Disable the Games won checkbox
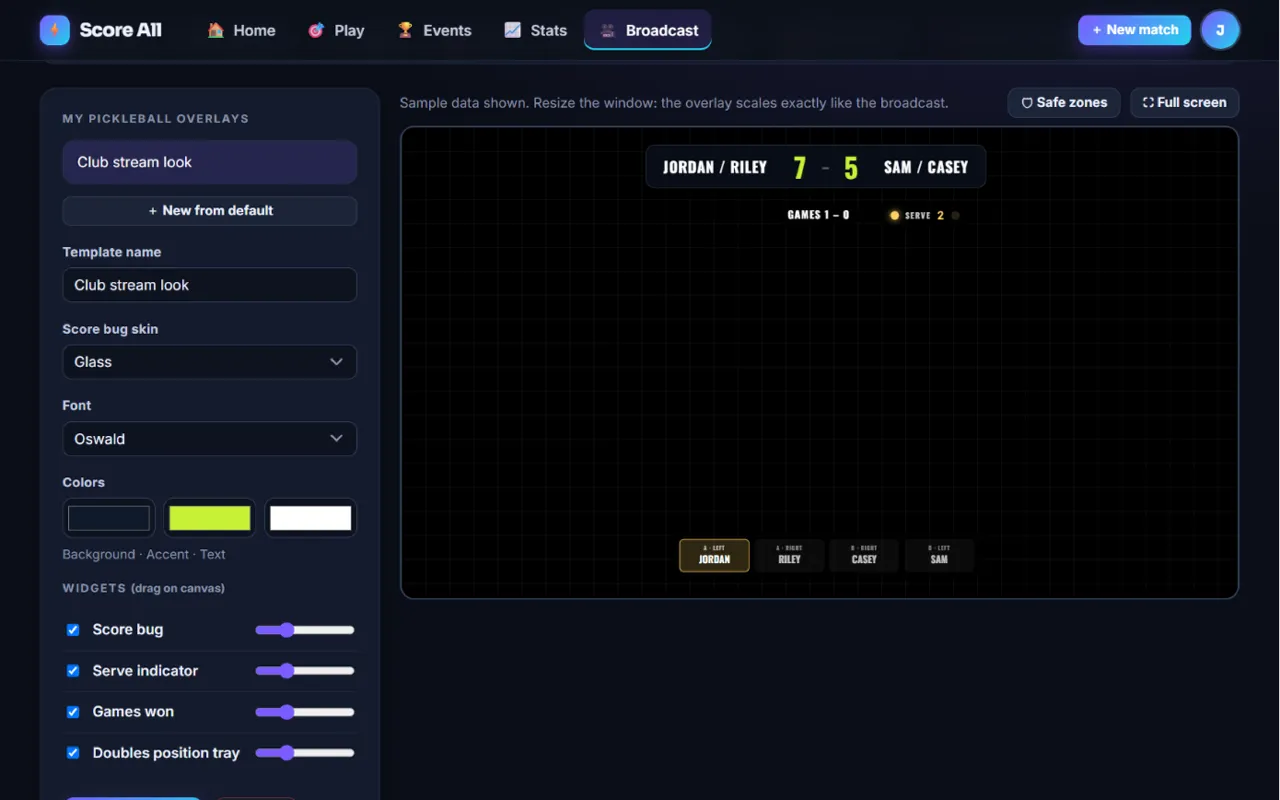The image size is (1280, 800). tap(73, 712)
